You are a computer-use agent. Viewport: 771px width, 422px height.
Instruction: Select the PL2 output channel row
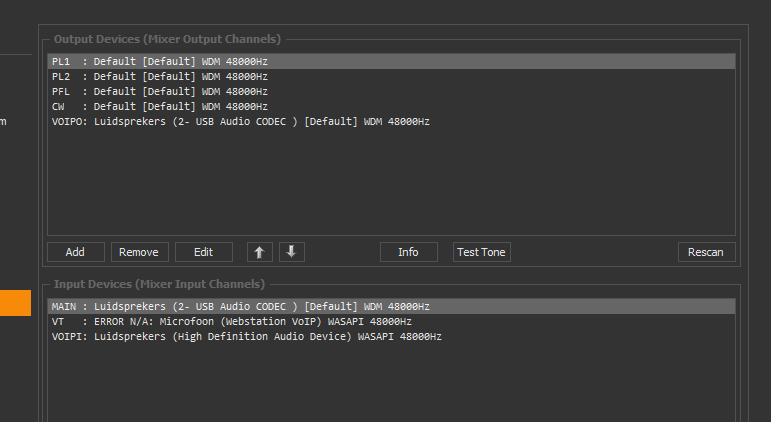[x=160, y=76]
